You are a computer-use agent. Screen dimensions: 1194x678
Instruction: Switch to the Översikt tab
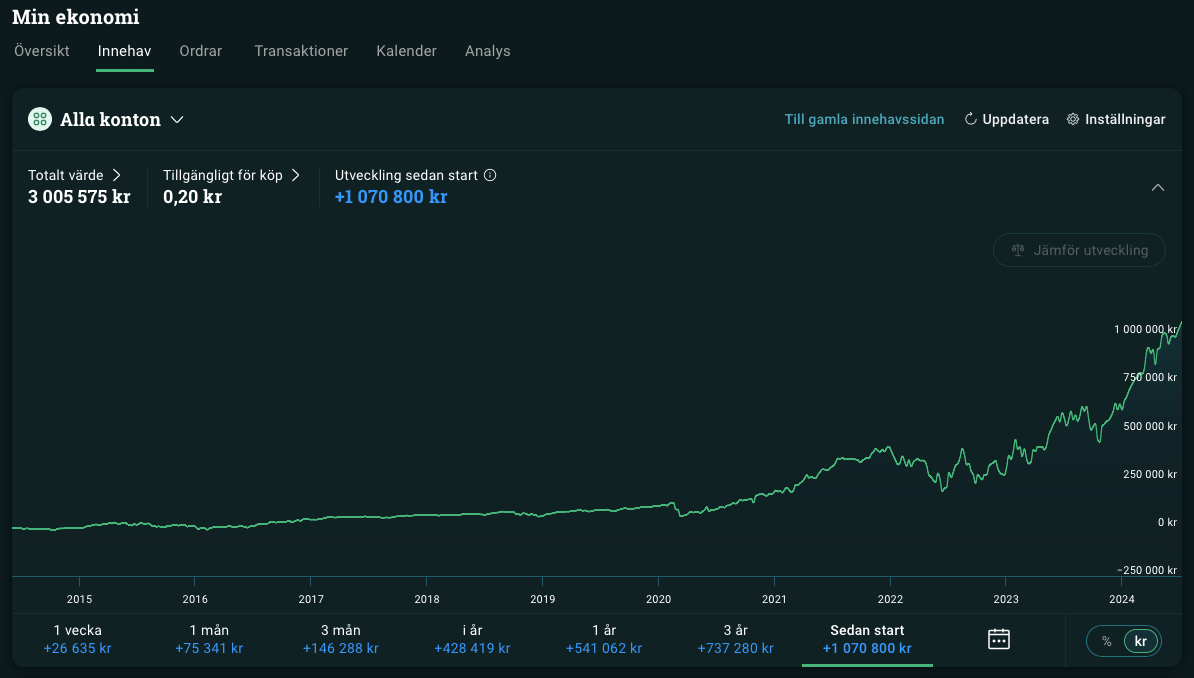(x=42, y=51)
